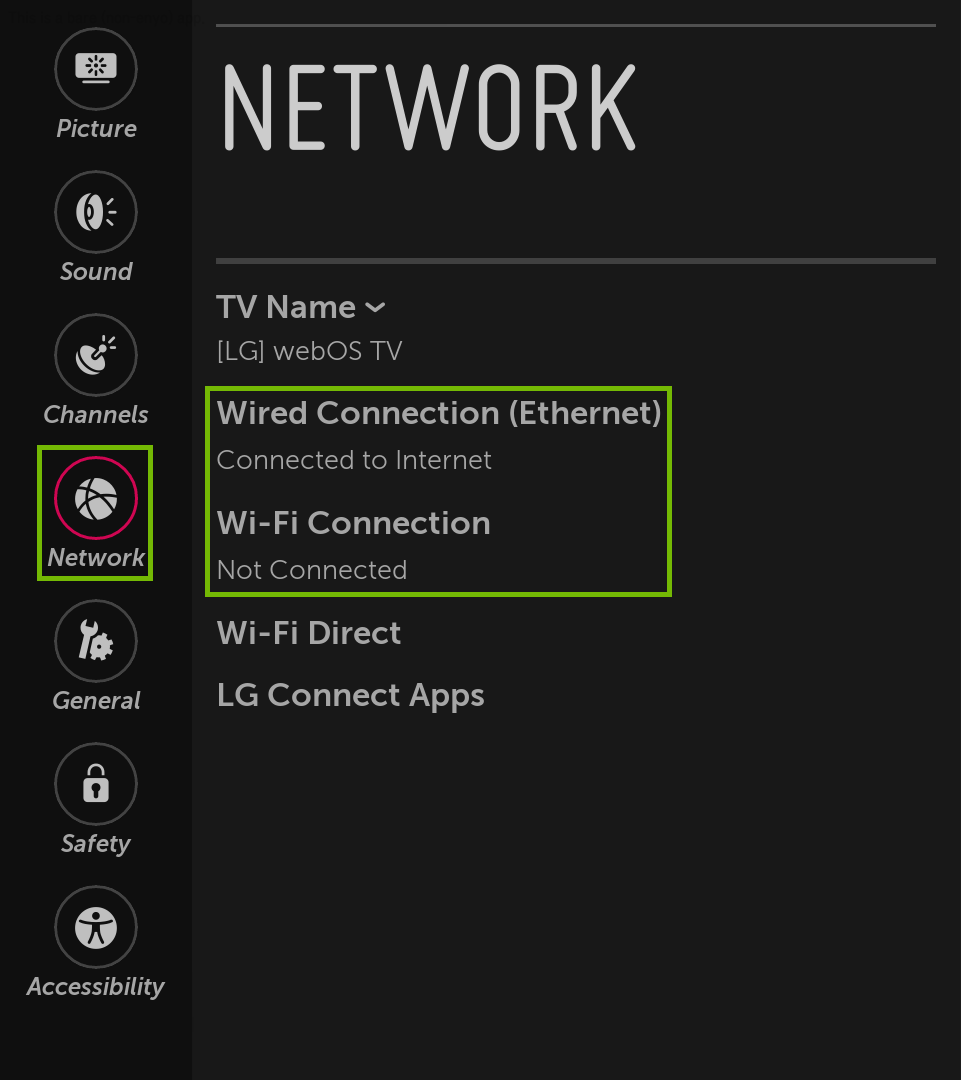Open the TV Name selector arrow
This screenshot has height=1080, width=961.
[x=375, y=307]
